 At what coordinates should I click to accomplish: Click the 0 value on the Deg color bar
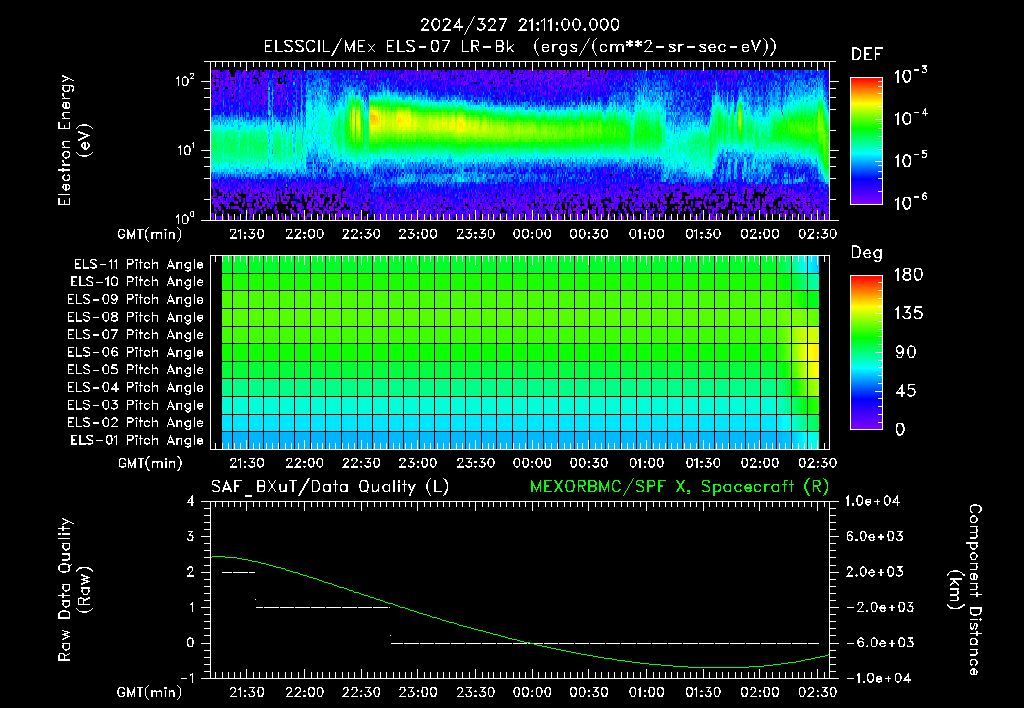tap(901, 430)
